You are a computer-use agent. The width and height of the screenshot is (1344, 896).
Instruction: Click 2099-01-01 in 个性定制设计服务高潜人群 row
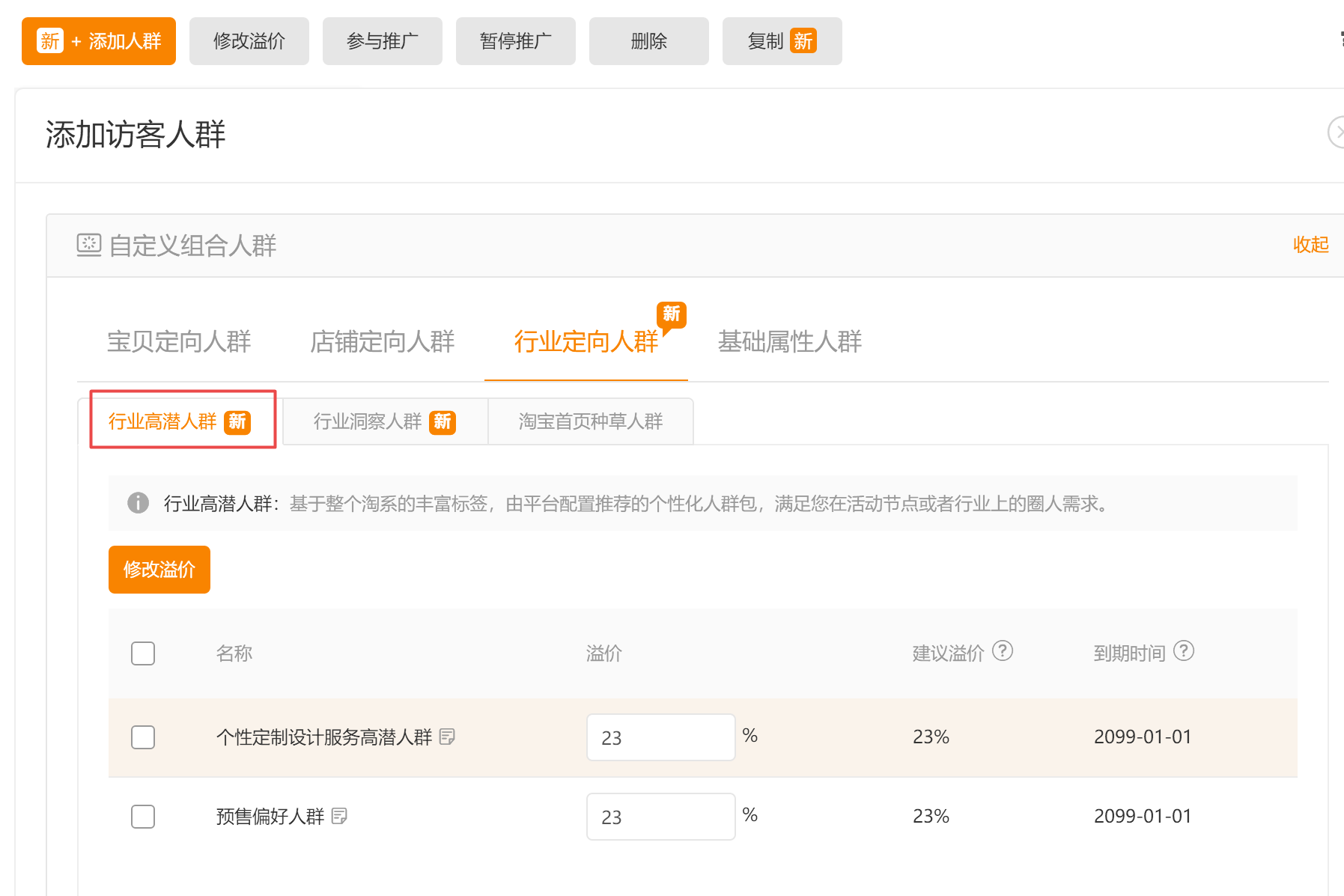coord(1143,737)
